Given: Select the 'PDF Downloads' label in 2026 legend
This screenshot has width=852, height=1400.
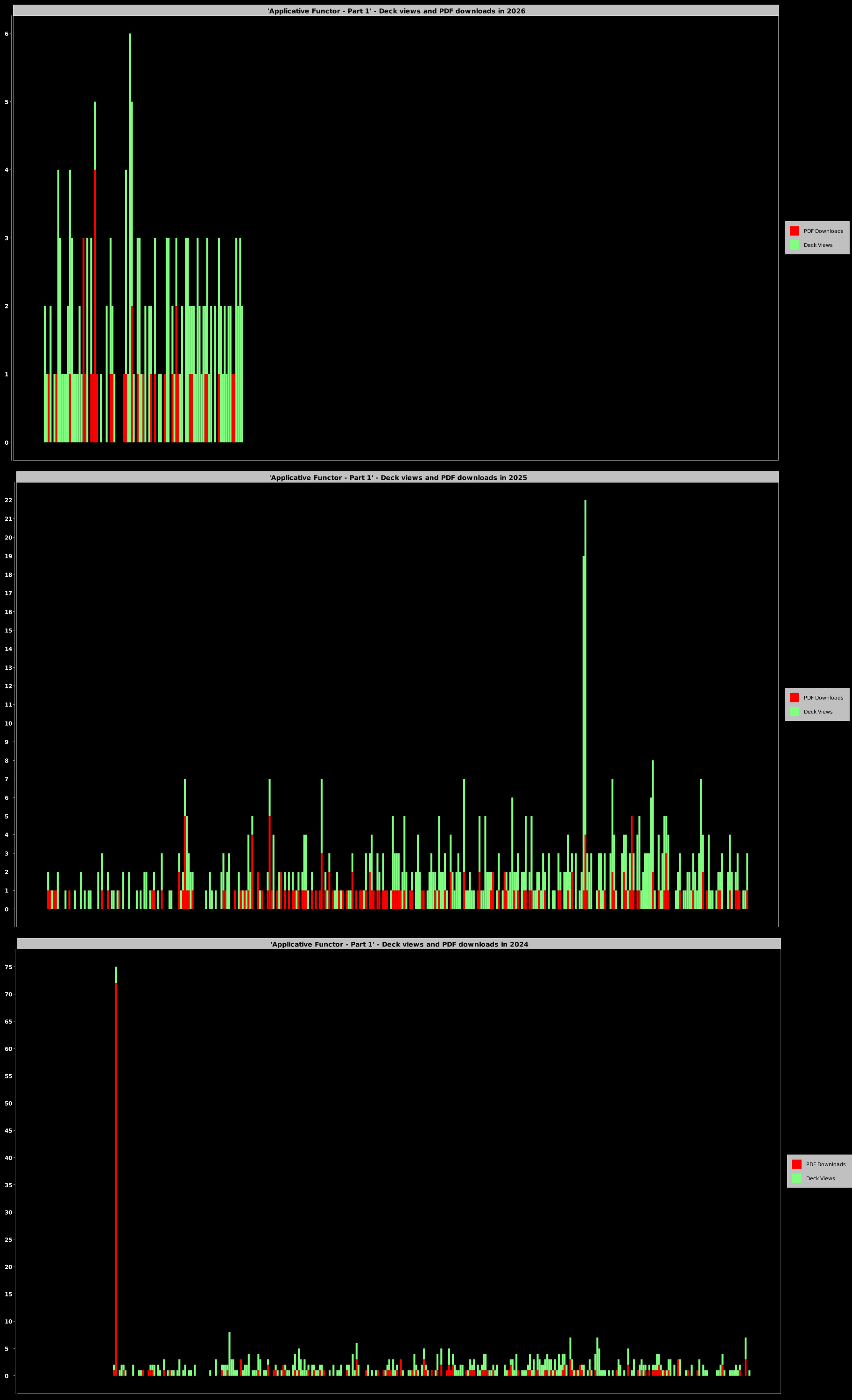Looking at the screenshot, I should click(x=823, y=231).
